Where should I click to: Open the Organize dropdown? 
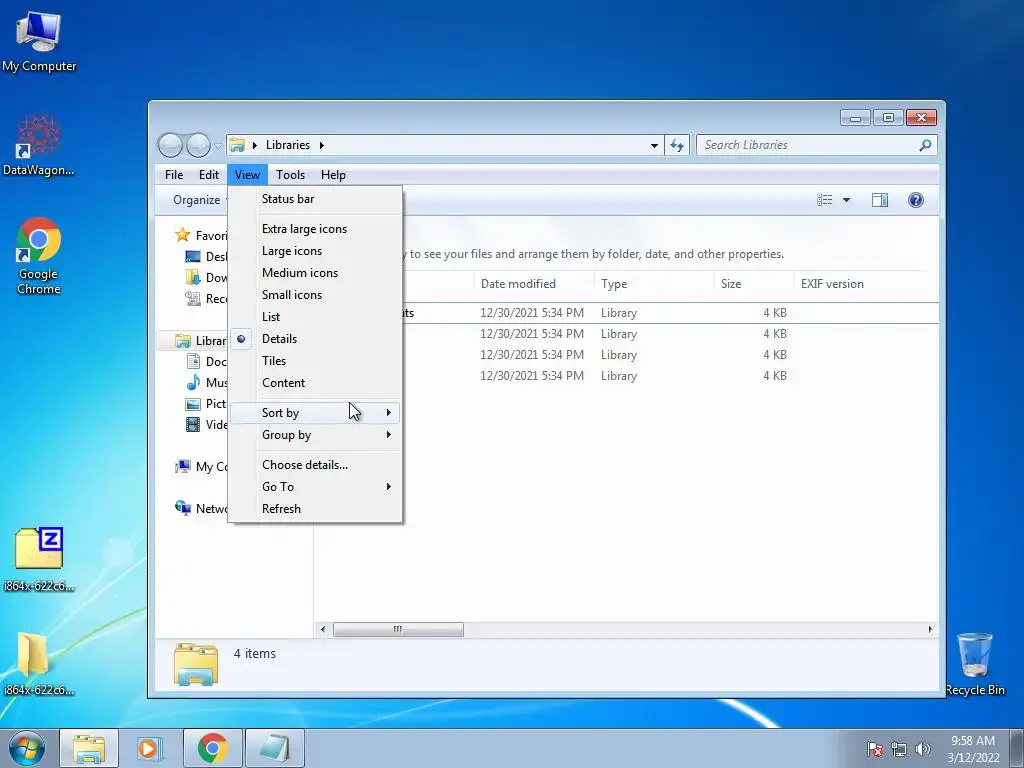click(199, 200)
